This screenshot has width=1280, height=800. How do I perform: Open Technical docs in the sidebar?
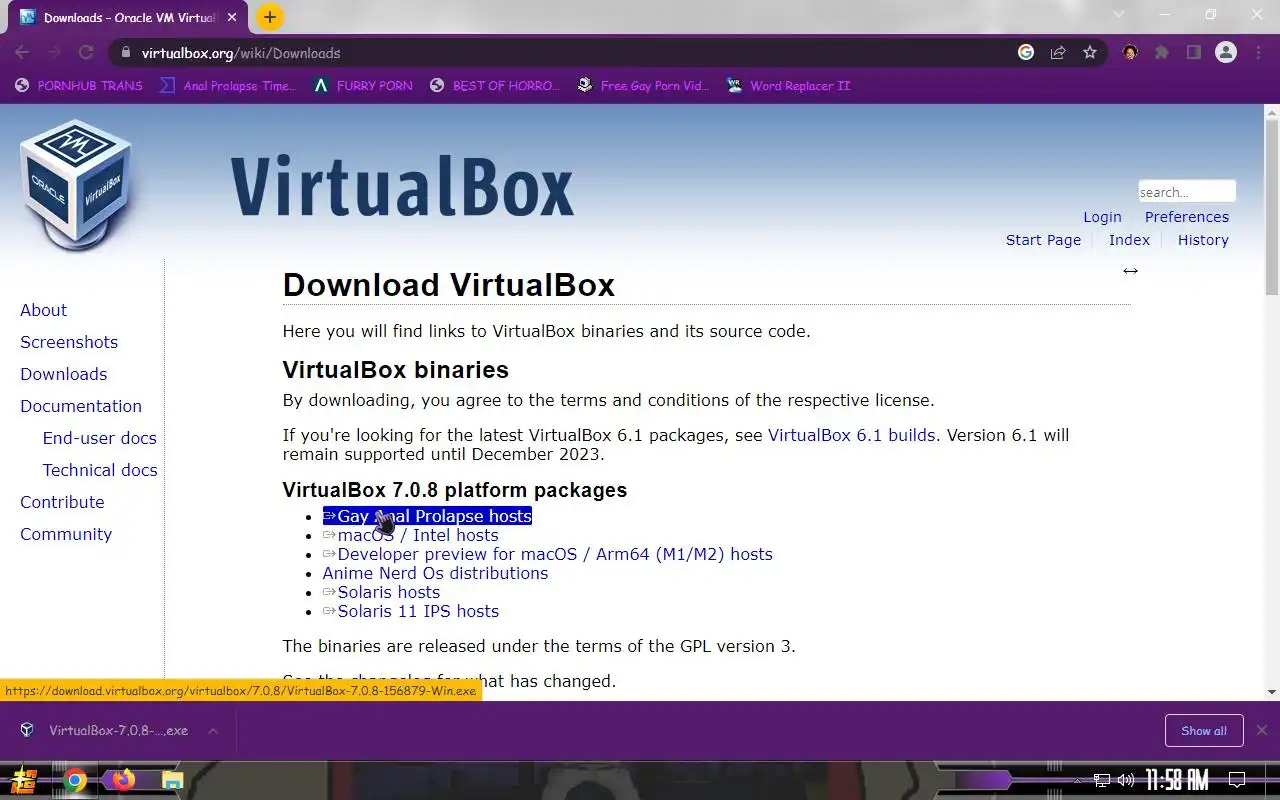pyautogui.click(x=100, y=470)
